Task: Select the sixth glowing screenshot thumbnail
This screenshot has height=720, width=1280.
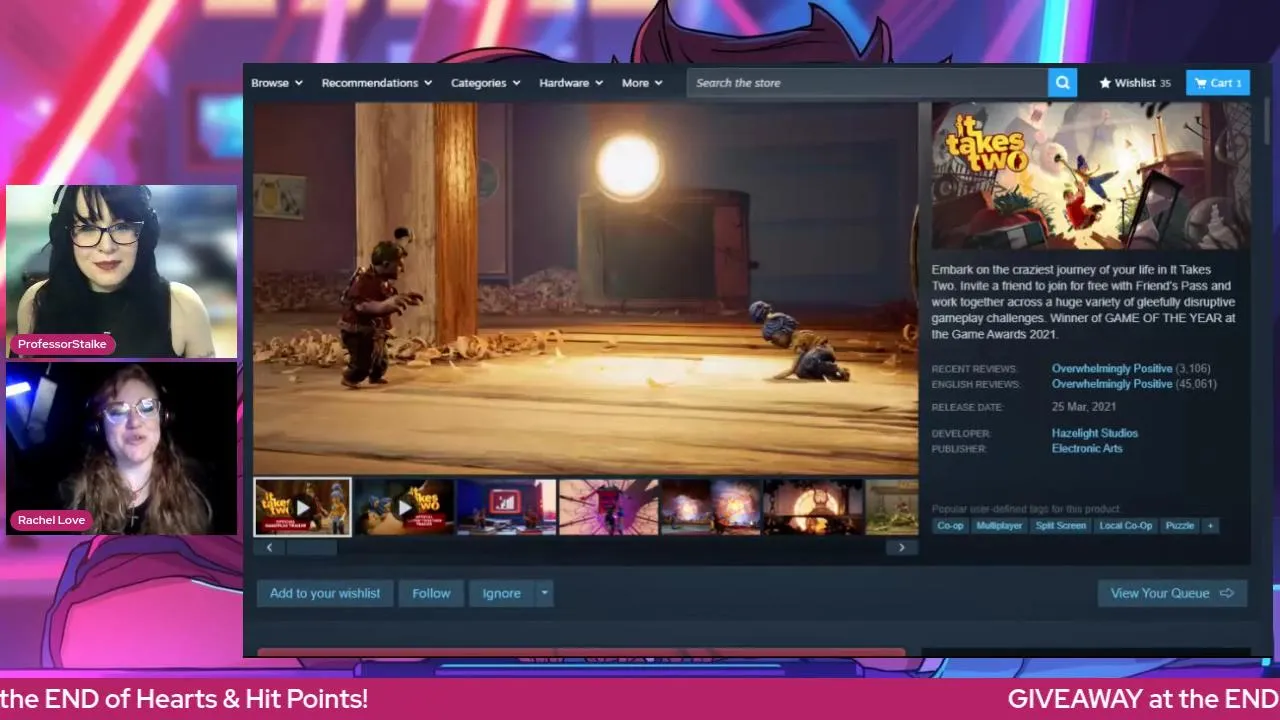Action: [813, 507]
